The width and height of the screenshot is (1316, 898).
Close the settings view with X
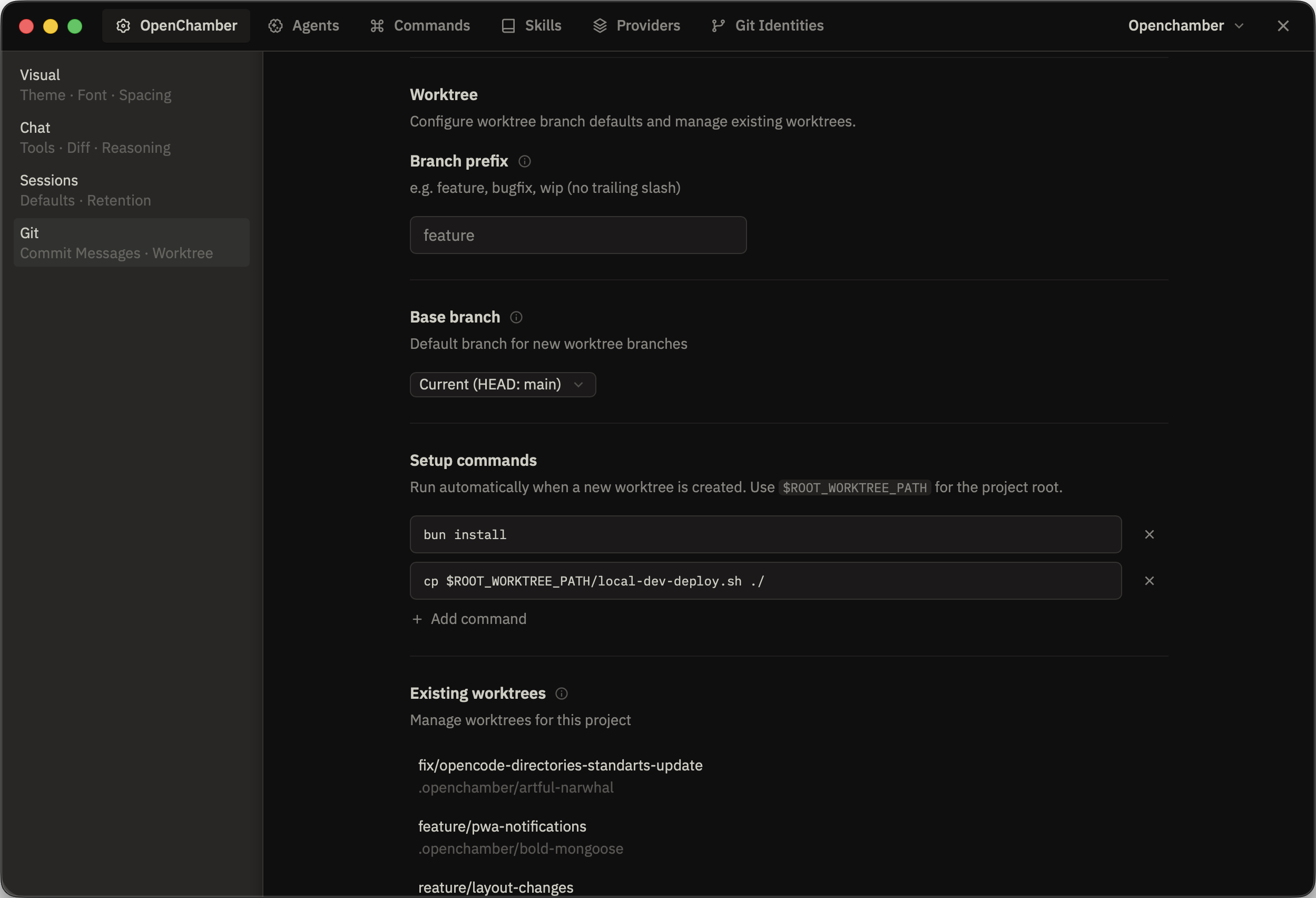click(x=1283, y=26)
